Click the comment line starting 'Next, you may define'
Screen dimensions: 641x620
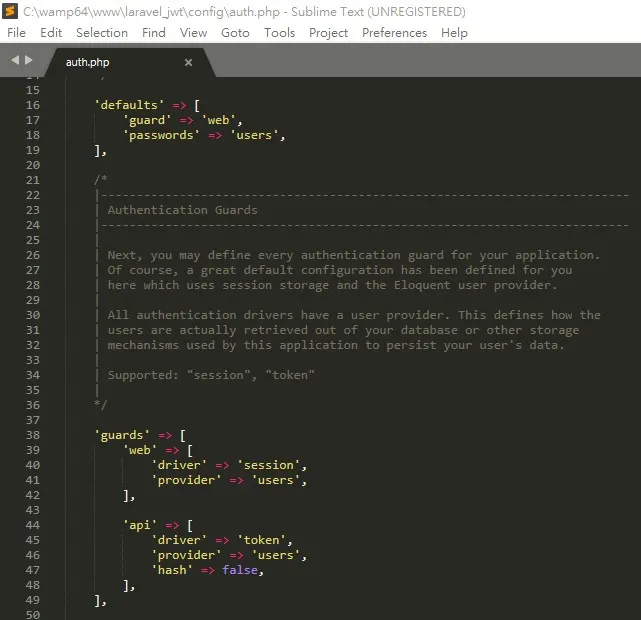[x=354, y=255]
